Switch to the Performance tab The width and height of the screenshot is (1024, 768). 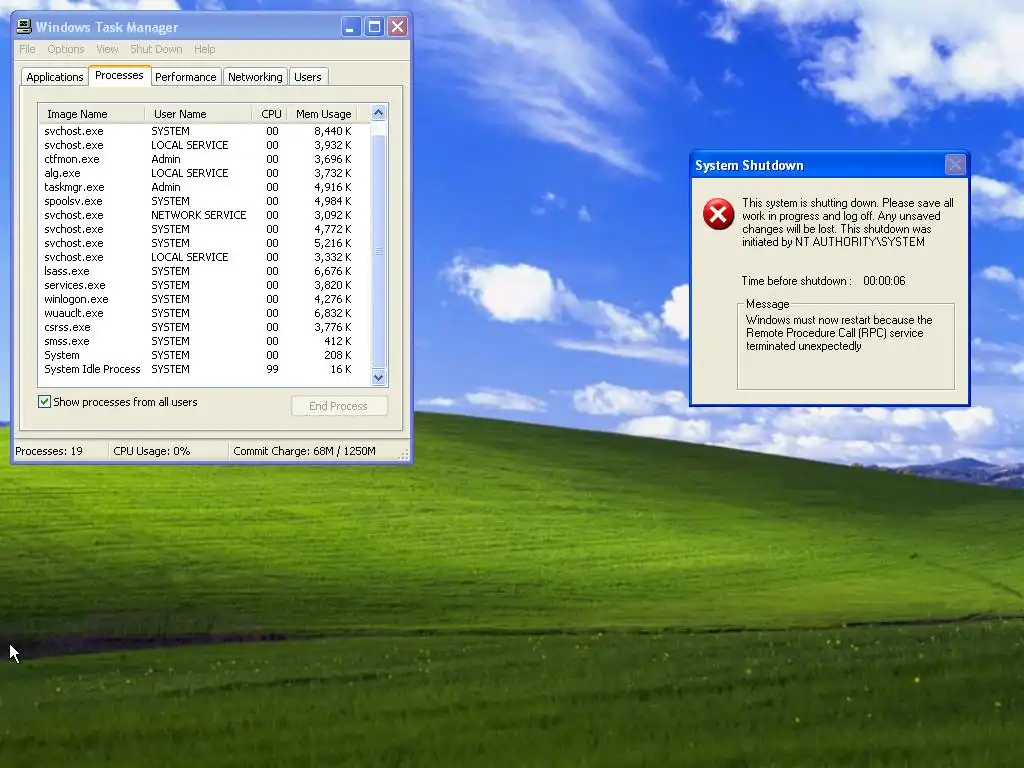point(185,76)
